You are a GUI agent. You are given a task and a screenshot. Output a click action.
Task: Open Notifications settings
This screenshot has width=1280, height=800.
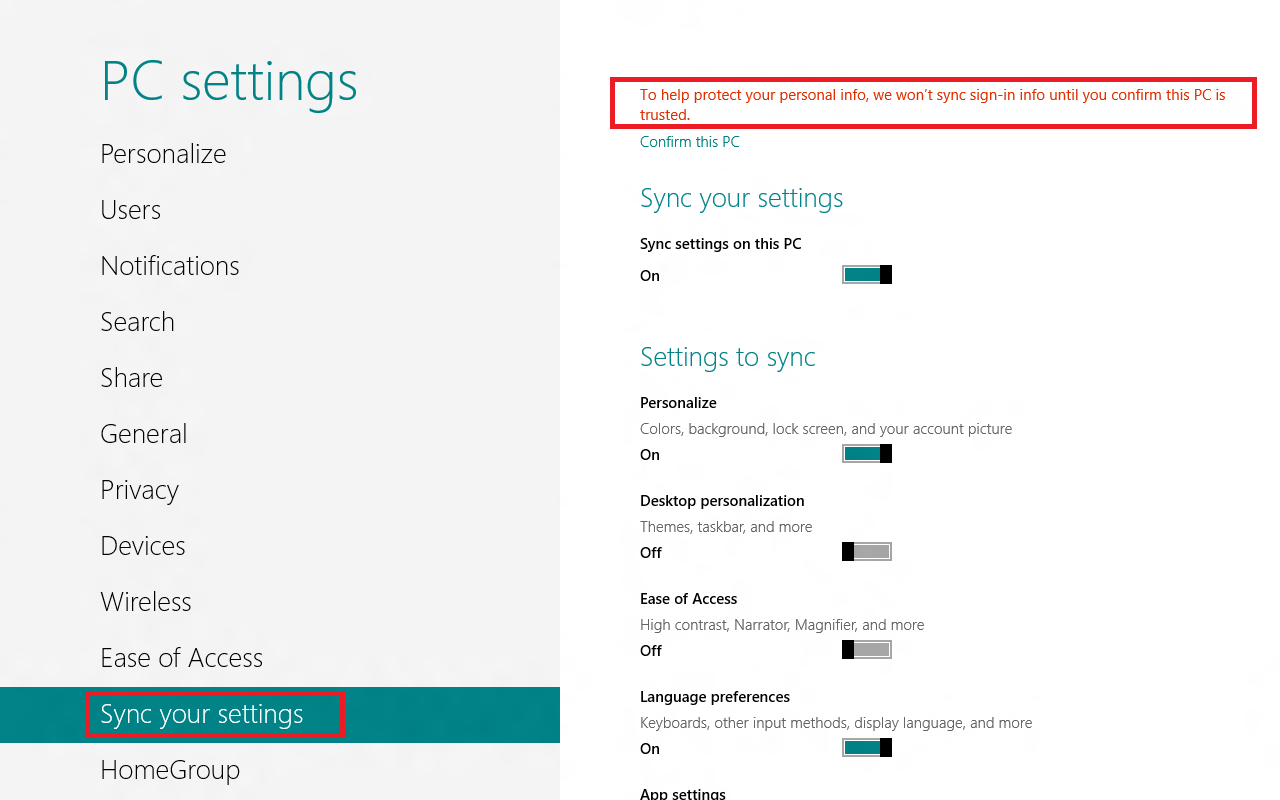170,266
